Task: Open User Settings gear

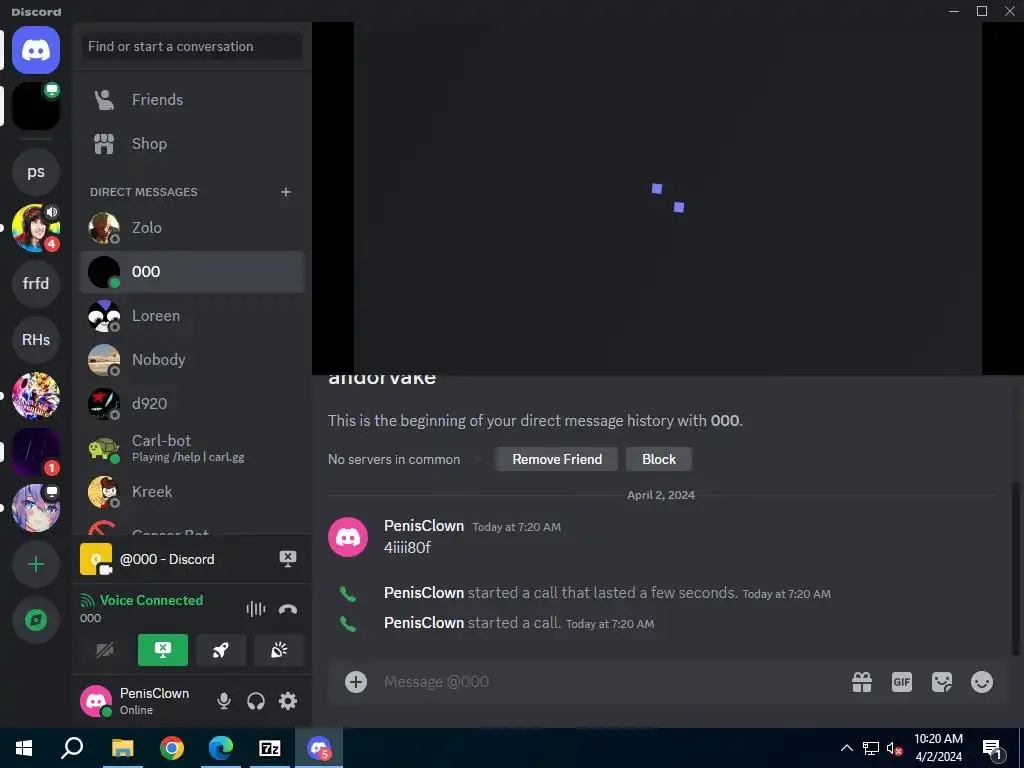Action: [x=288, y=701]
